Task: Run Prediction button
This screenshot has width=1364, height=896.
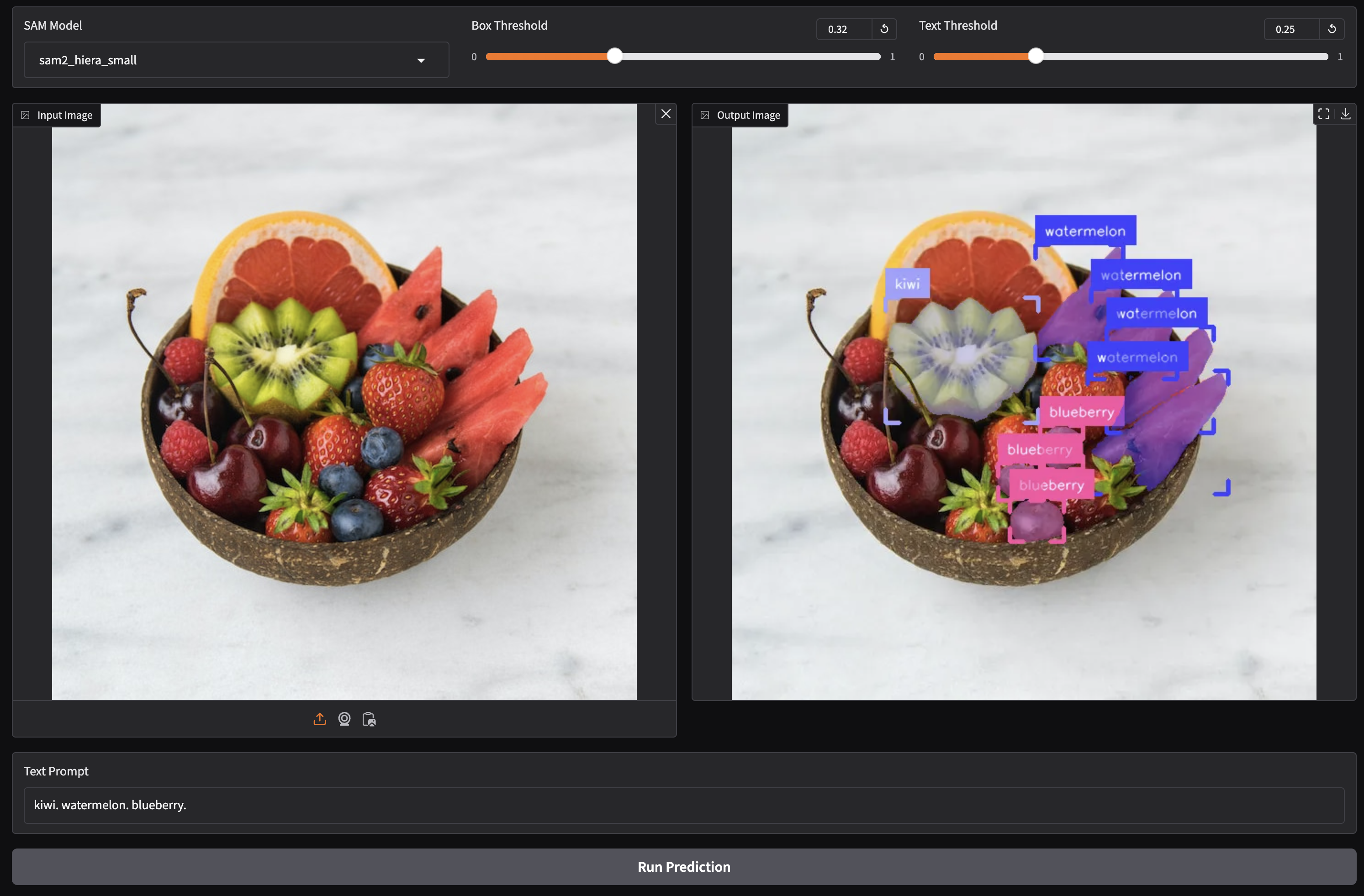Action: tap(684, 866)
